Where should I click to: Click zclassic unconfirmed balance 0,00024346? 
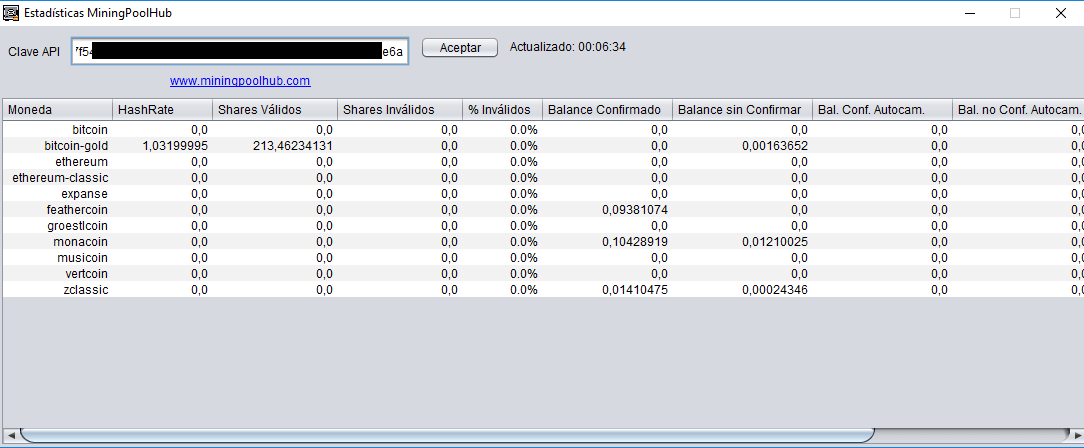pos(775,290)
